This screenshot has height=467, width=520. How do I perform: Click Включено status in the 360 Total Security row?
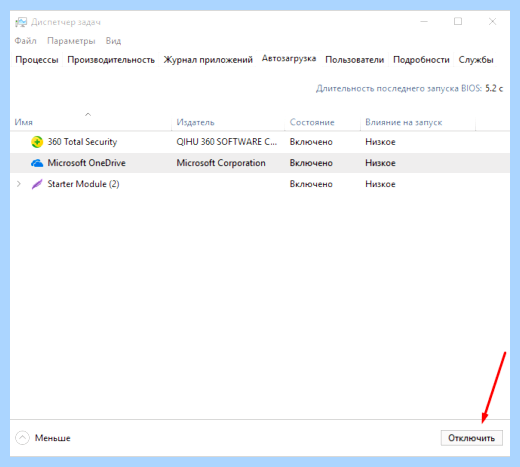(311, 142)
